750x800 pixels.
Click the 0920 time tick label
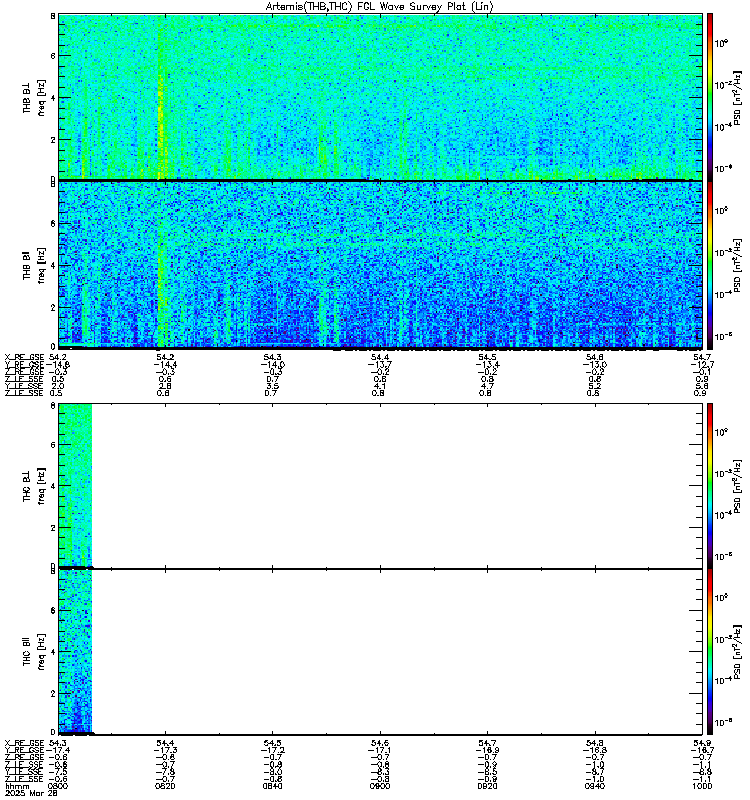[x=487, y=786]
